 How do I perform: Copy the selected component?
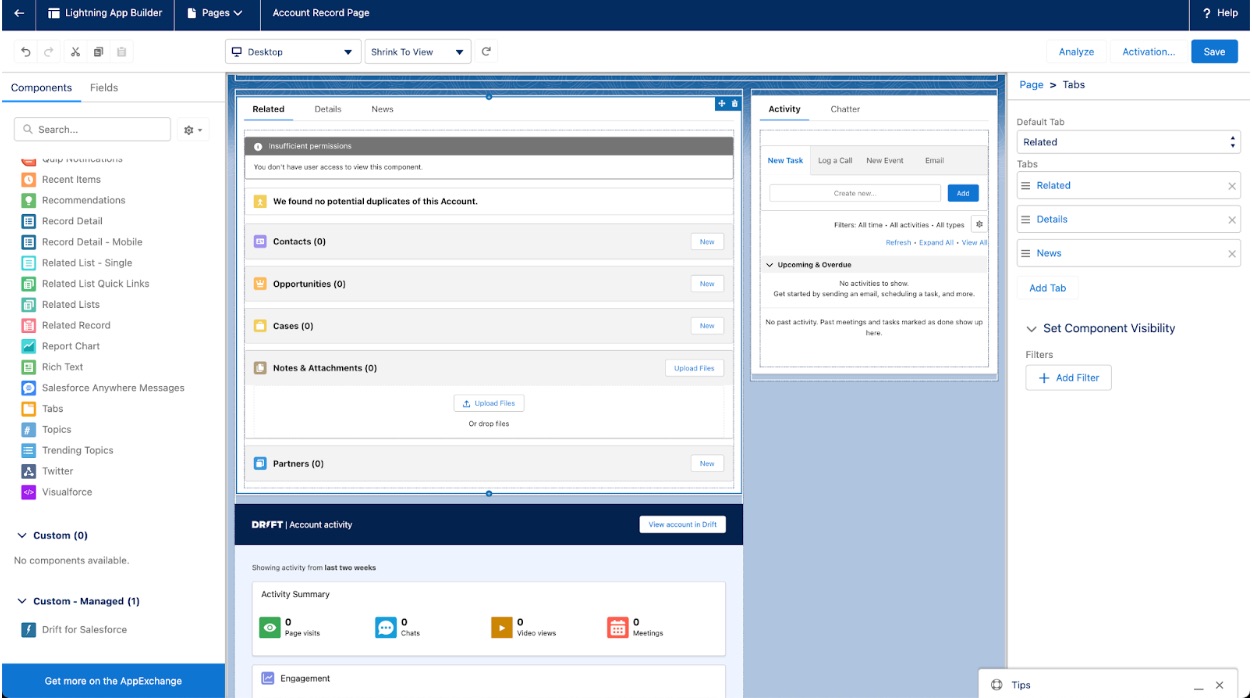click(98, 52)
